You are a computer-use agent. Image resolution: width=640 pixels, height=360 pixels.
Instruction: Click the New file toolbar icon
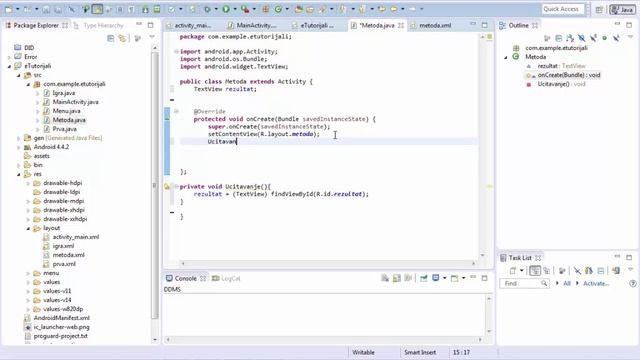(9, 9)
